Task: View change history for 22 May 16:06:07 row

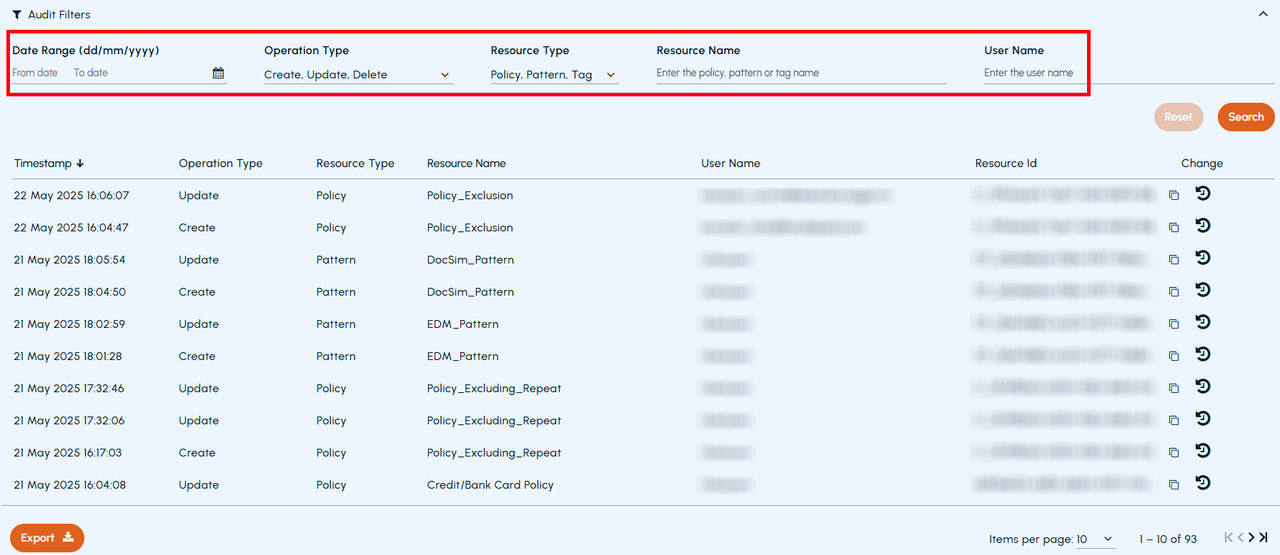Action: click(1203, 194)
